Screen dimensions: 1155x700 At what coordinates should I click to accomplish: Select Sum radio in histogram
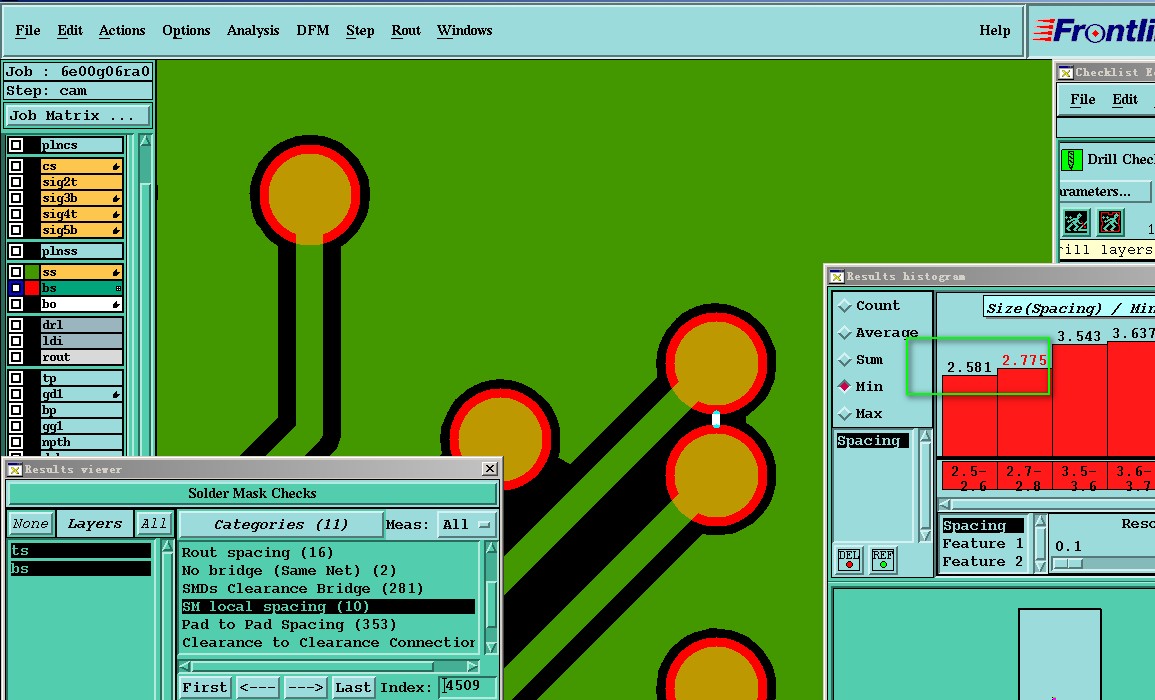click(845, 360)
